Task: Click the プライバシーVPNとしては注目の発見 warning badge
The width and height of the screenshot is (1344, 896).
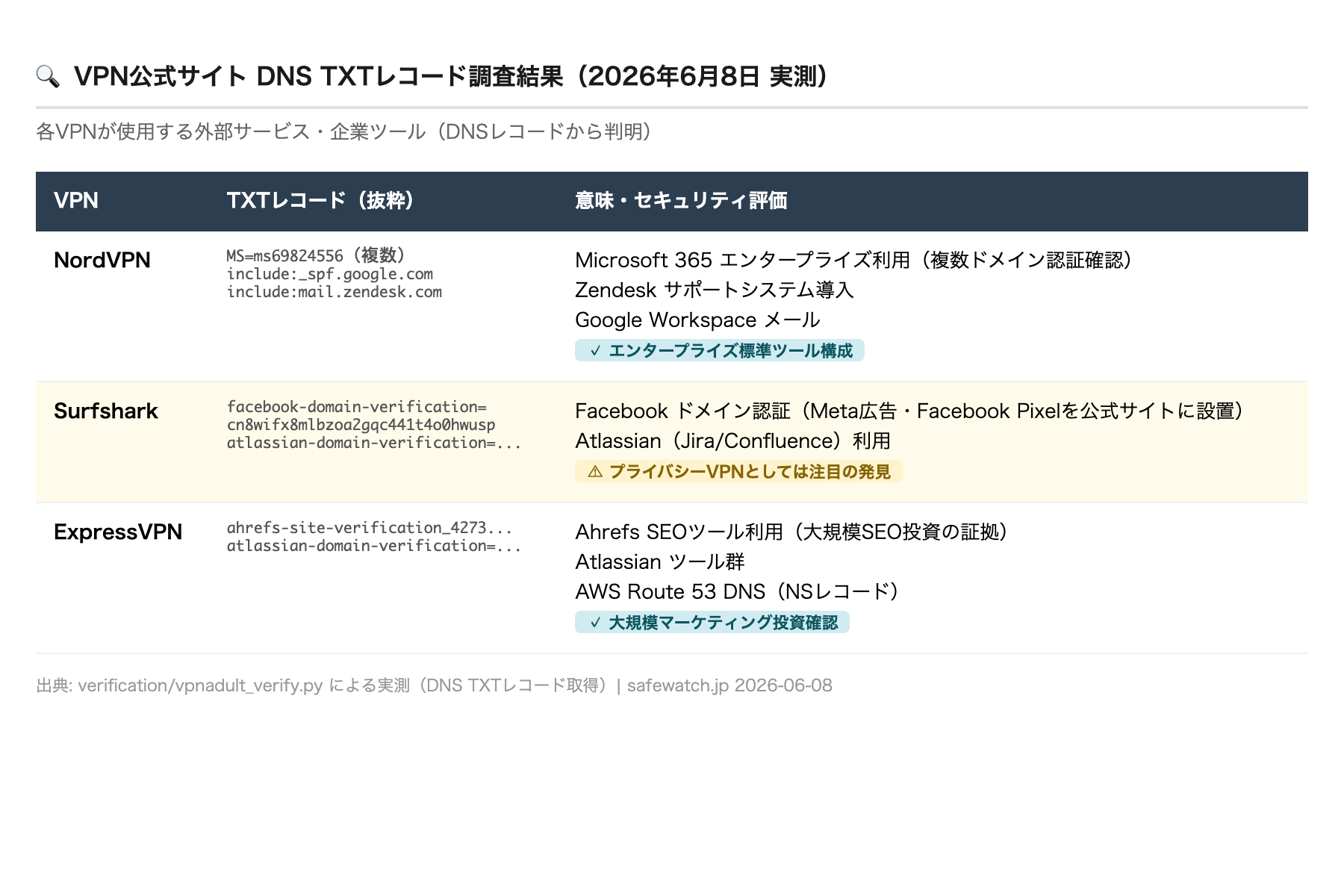Action: tap(739, 471)
